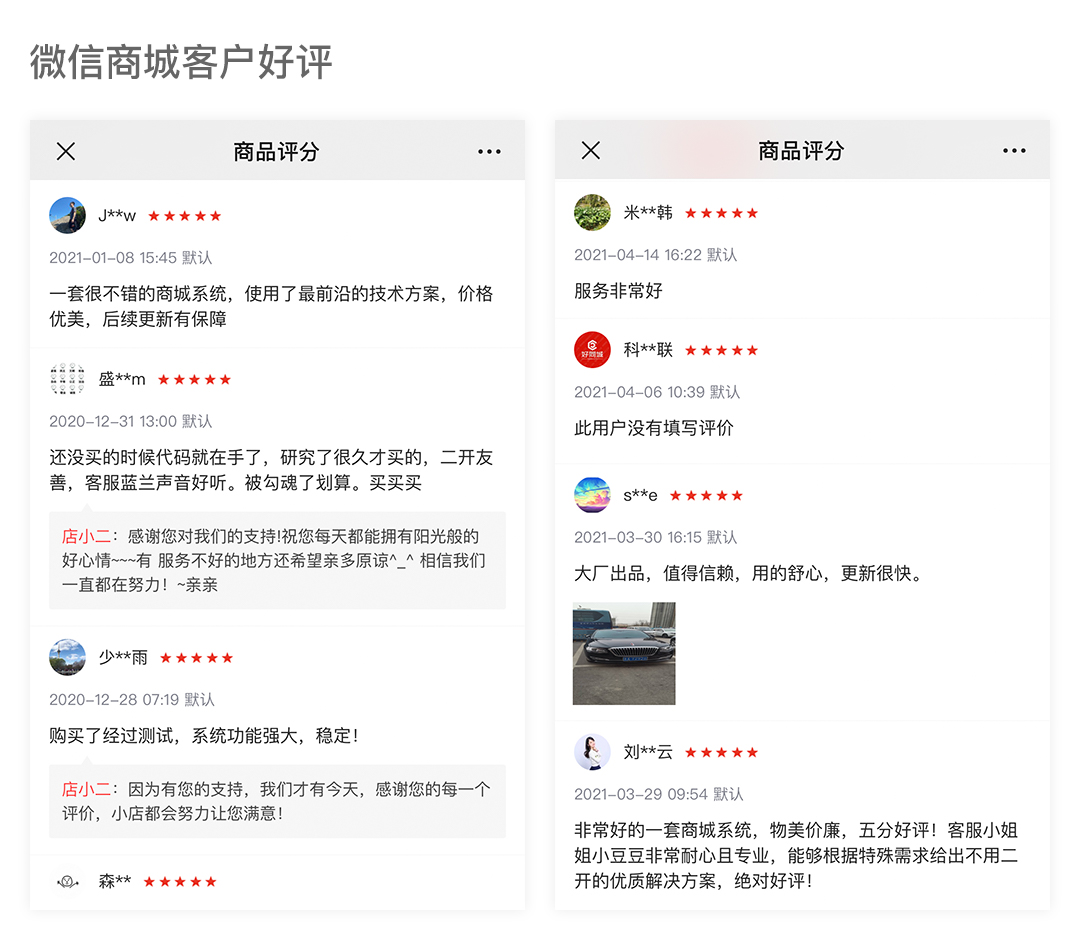Click timestamp 2021-04-14 16:22 默认
Image resolution: width=1080 pixels, height=930 pixels.
656,255
